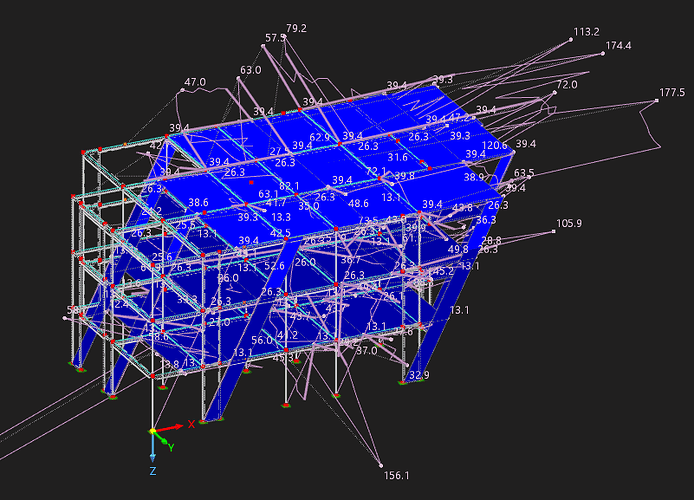Screen dimensions: 694x500
Task: Click the 87.1 value on the slab
Action: (x=289, y=186)
